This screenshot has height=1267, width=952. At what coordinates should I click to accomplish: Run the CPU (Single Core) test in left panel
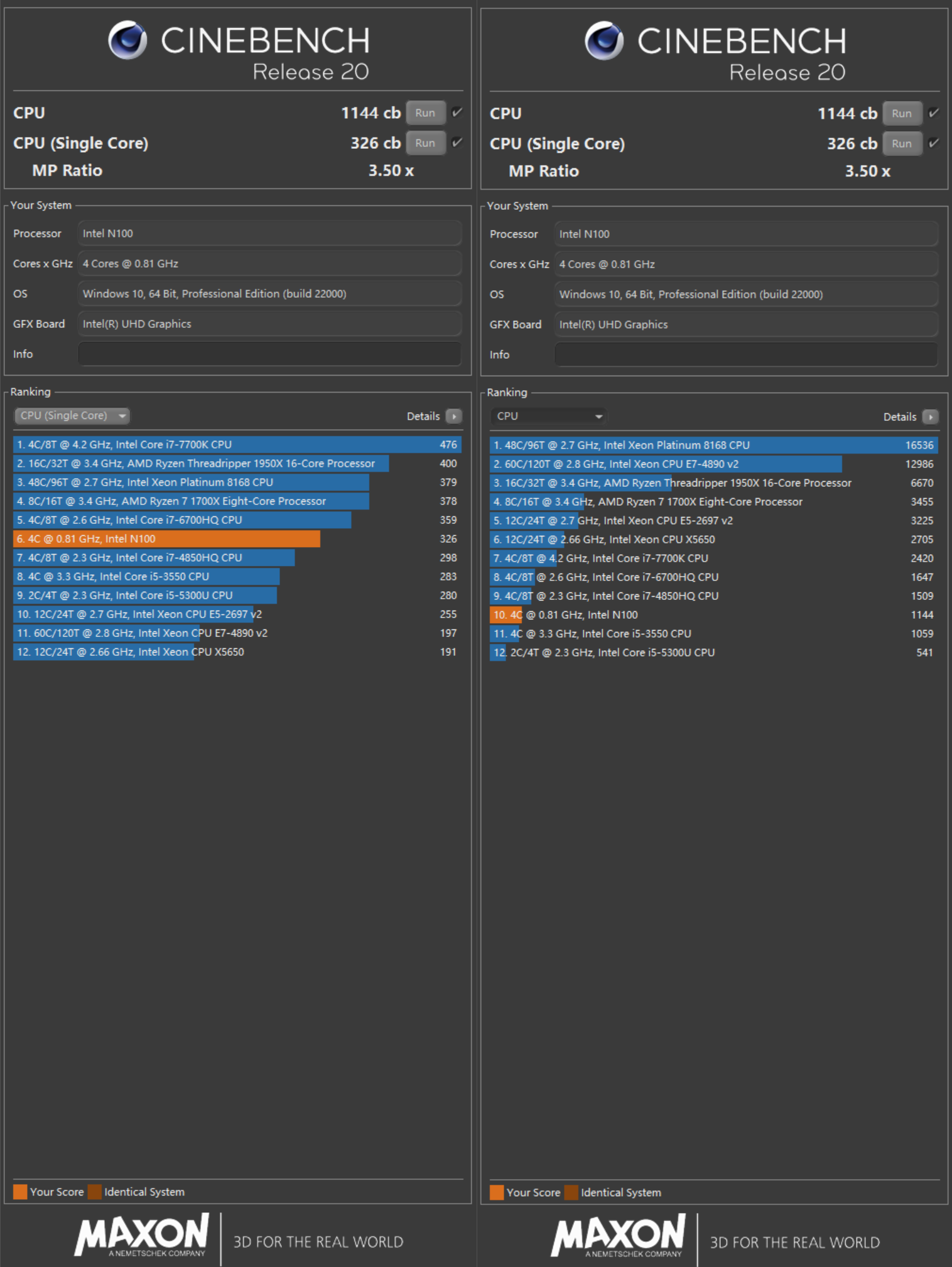coord(425,143)
